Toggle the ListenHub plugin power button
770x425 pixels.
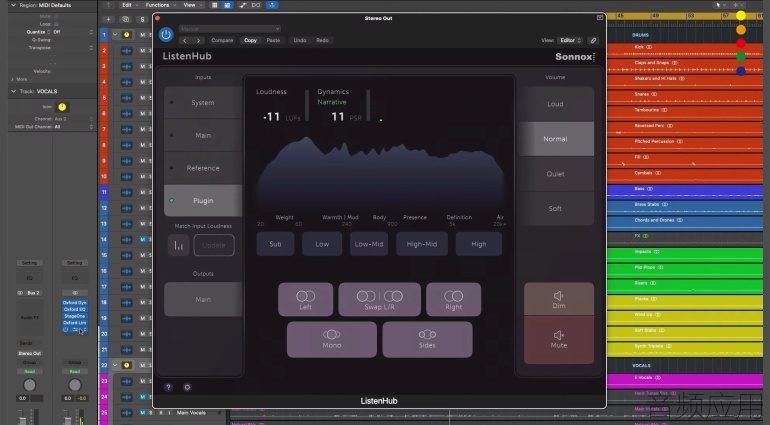click(166, 35)
